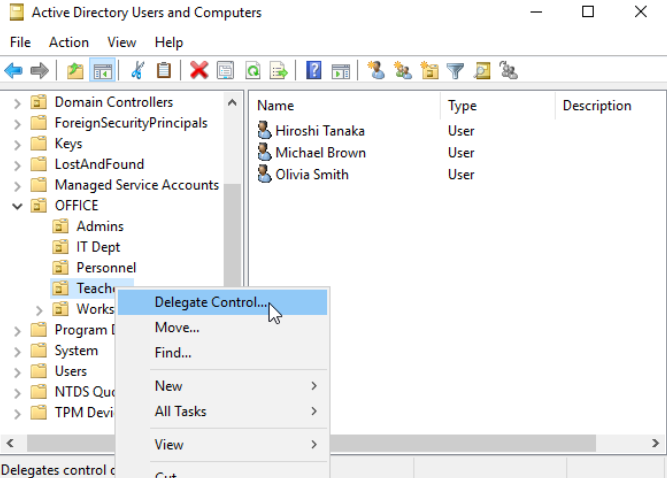Click the Filter funnel toolbar icon
This screenshot has width=667, height=478.
[x=456, y=71]
